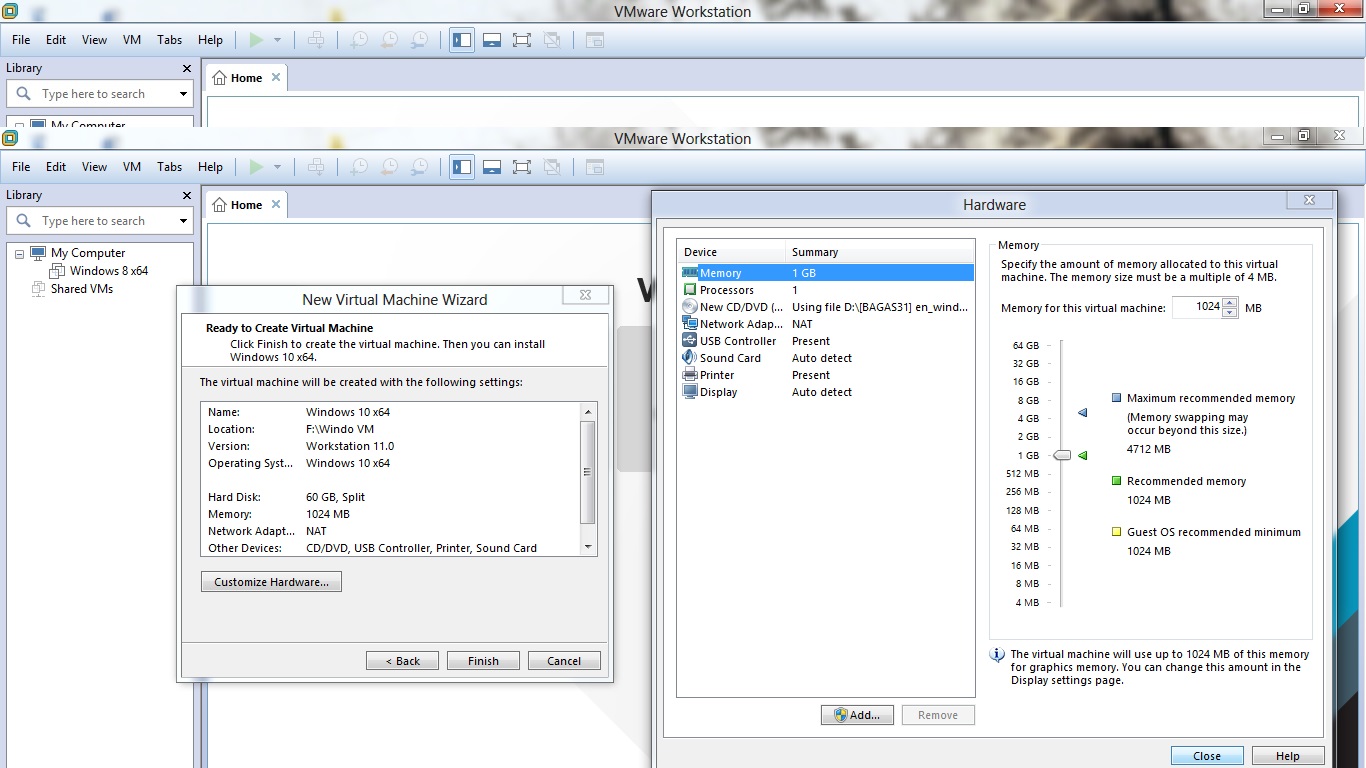
Task: Open Snapshot Manager icon in upper window toolbar
Action: (420, 40)
